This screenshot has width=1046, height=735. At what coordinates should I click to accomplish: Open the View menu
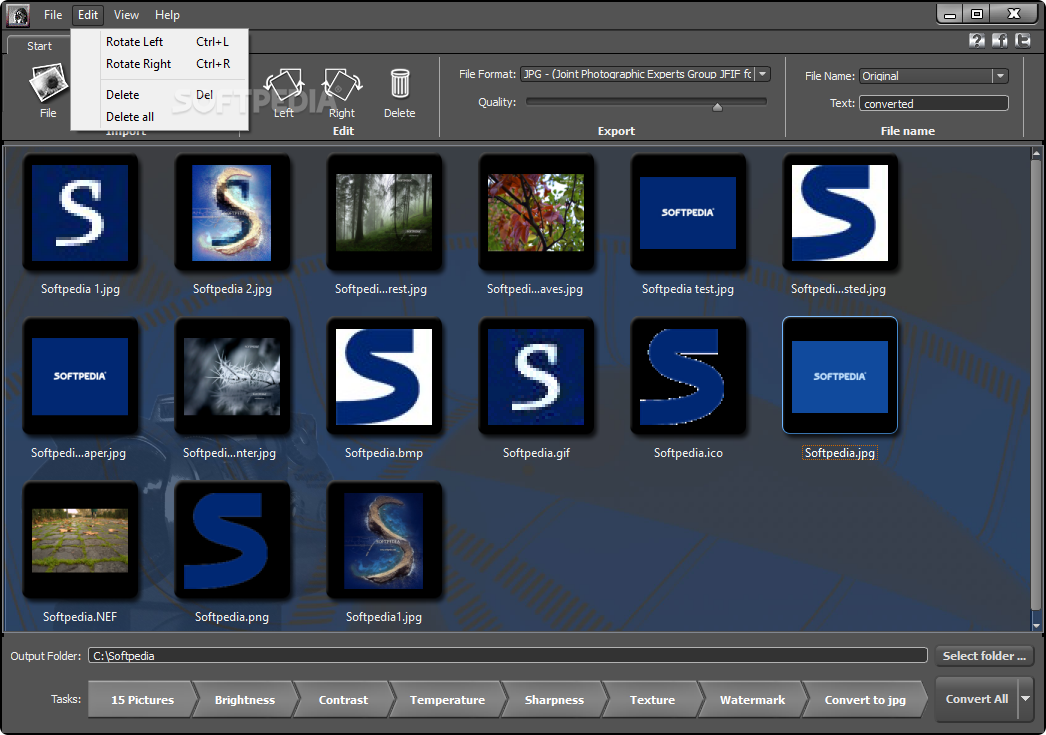tap(126, 15)
